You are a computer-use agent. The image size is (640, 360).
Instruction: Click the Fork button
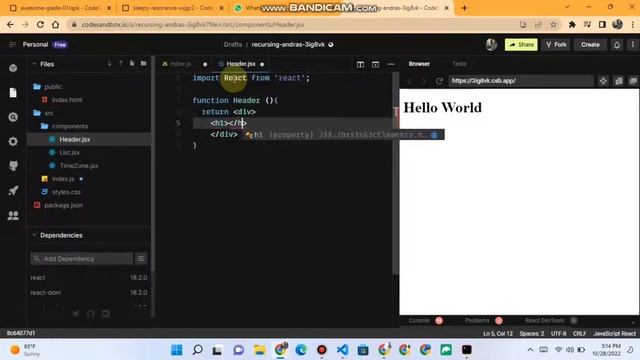click(x=556, y=45)
